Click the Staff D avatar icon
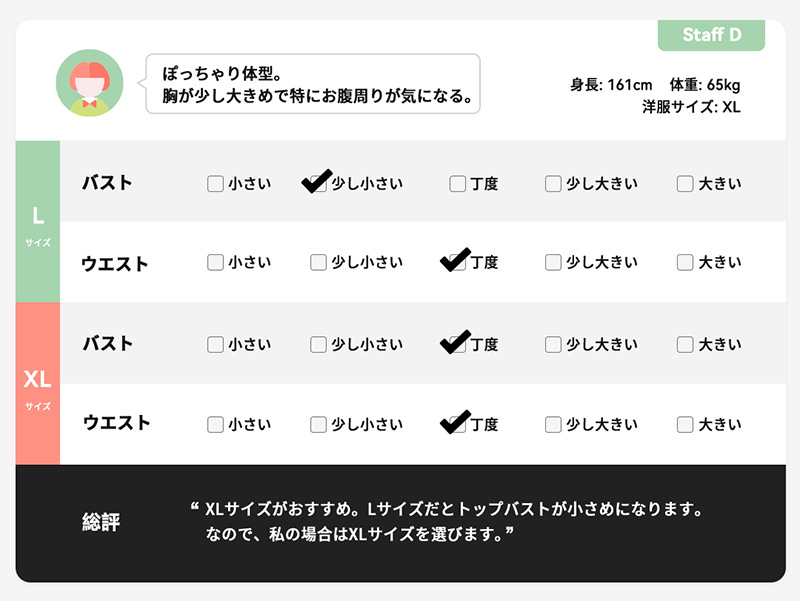 coord(89,83)
